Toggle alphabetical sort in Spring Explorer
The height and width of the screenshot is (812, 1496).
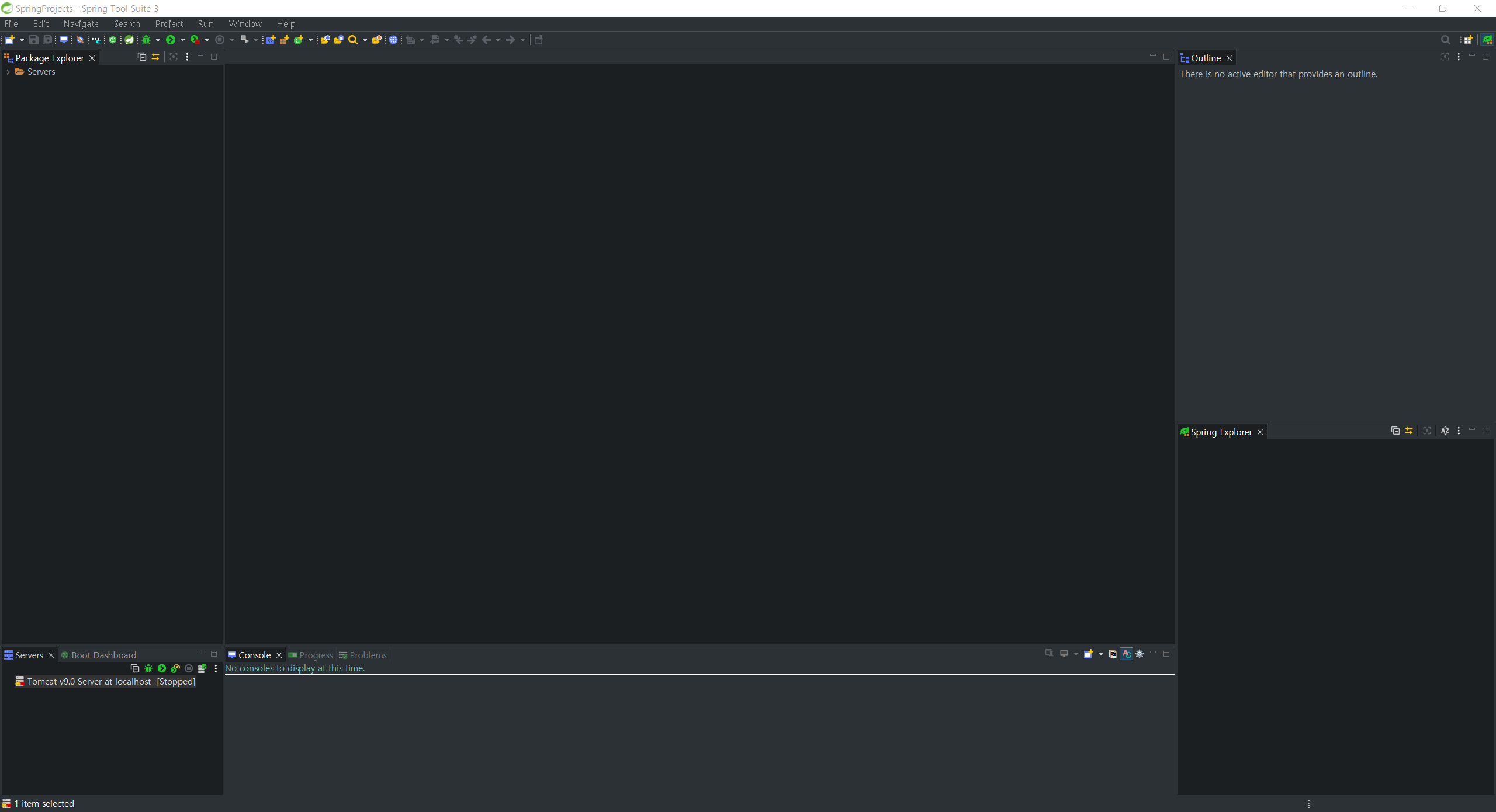1445,431
